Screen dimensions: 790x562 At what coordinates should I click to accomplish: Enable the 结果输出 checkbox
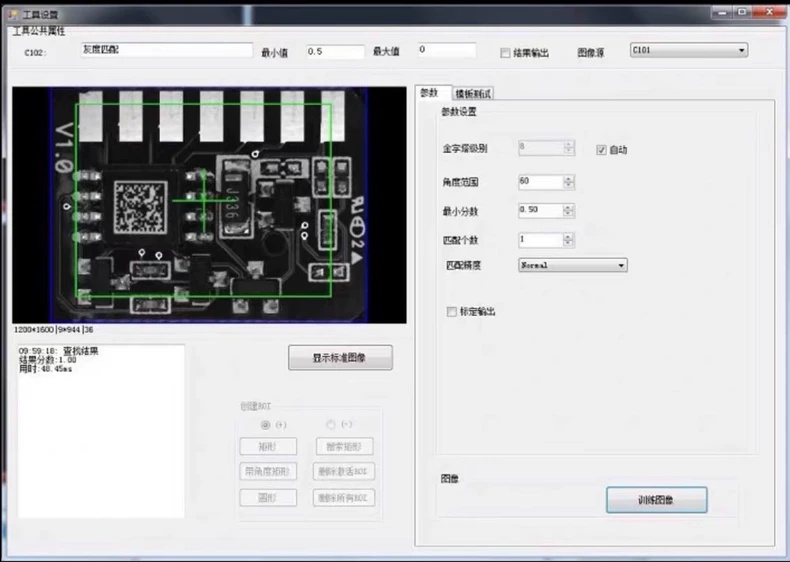pos(505,53)
